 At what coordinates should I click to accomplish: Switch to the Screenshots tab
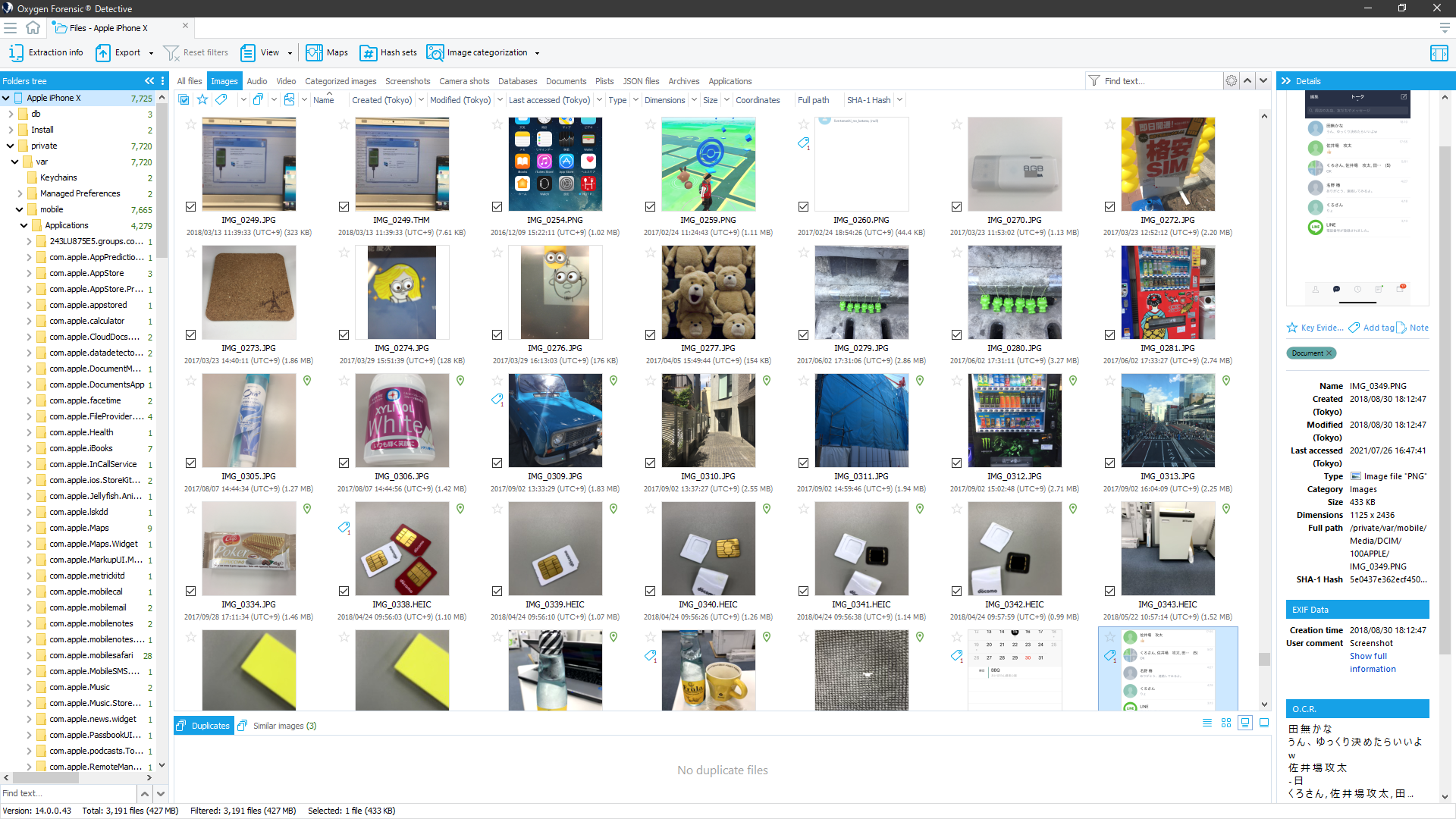pos(407,81)
